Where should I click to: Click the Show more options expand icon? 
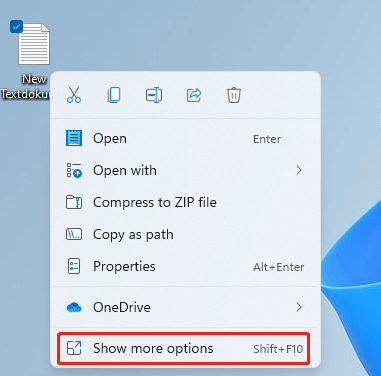(74, 348)
